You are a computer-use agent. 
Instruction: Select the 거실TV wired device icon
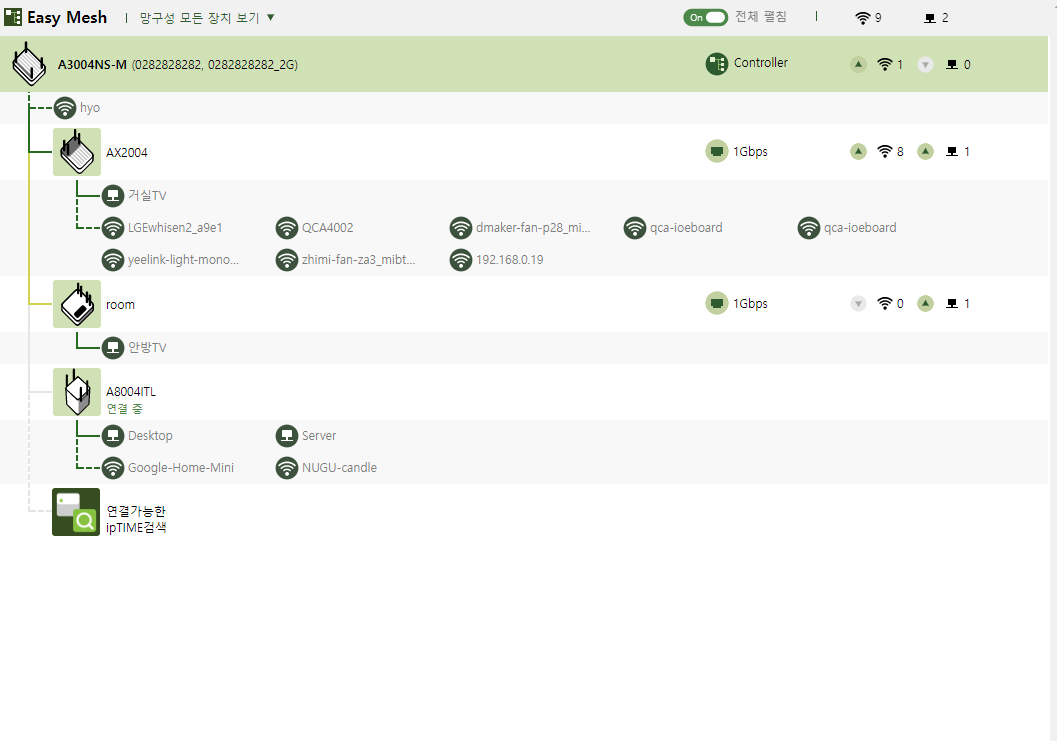point(113,196)
